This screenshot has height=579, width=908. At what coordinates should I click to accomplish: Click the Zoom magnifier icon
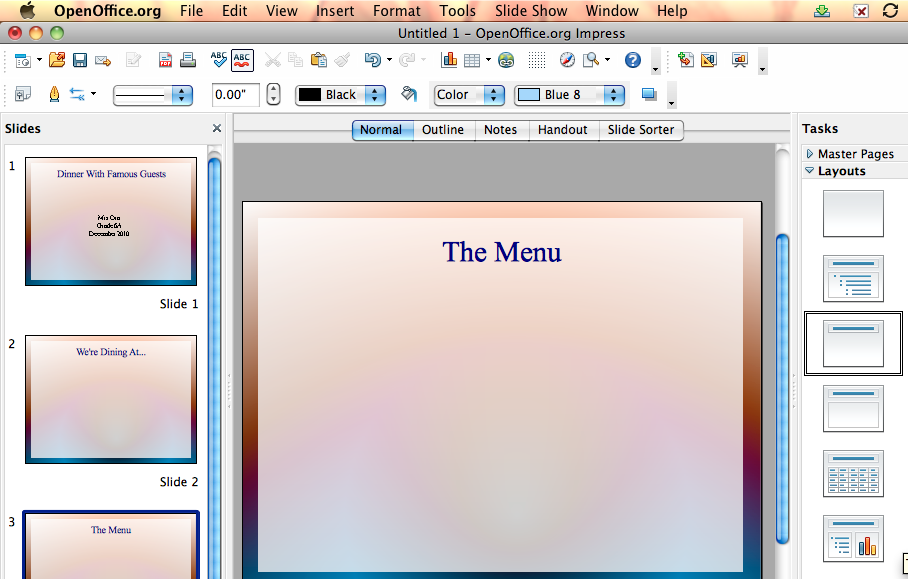click(591, 60)
